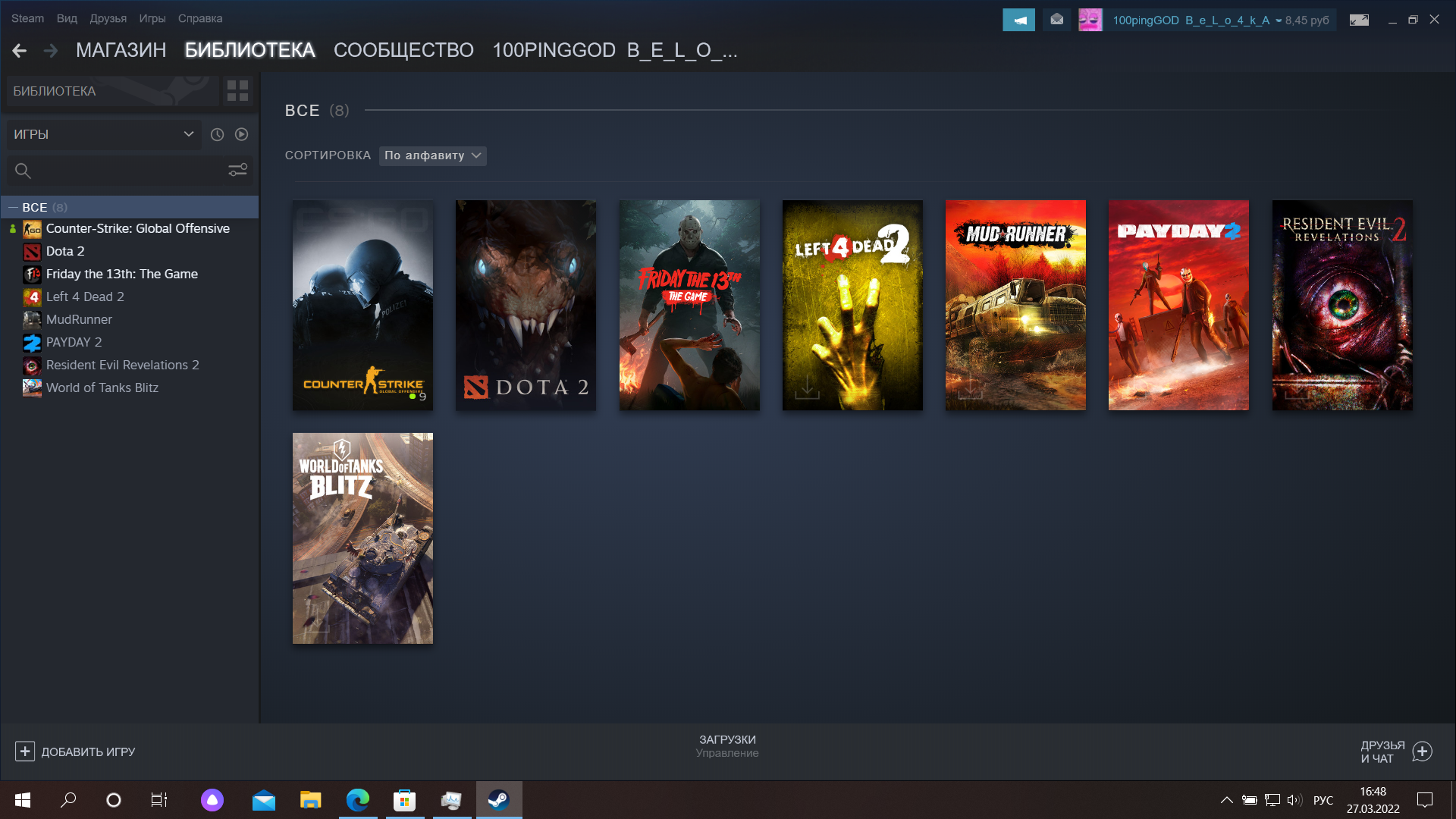Click the CS:GO icon in sidebar

click(32, 229)
